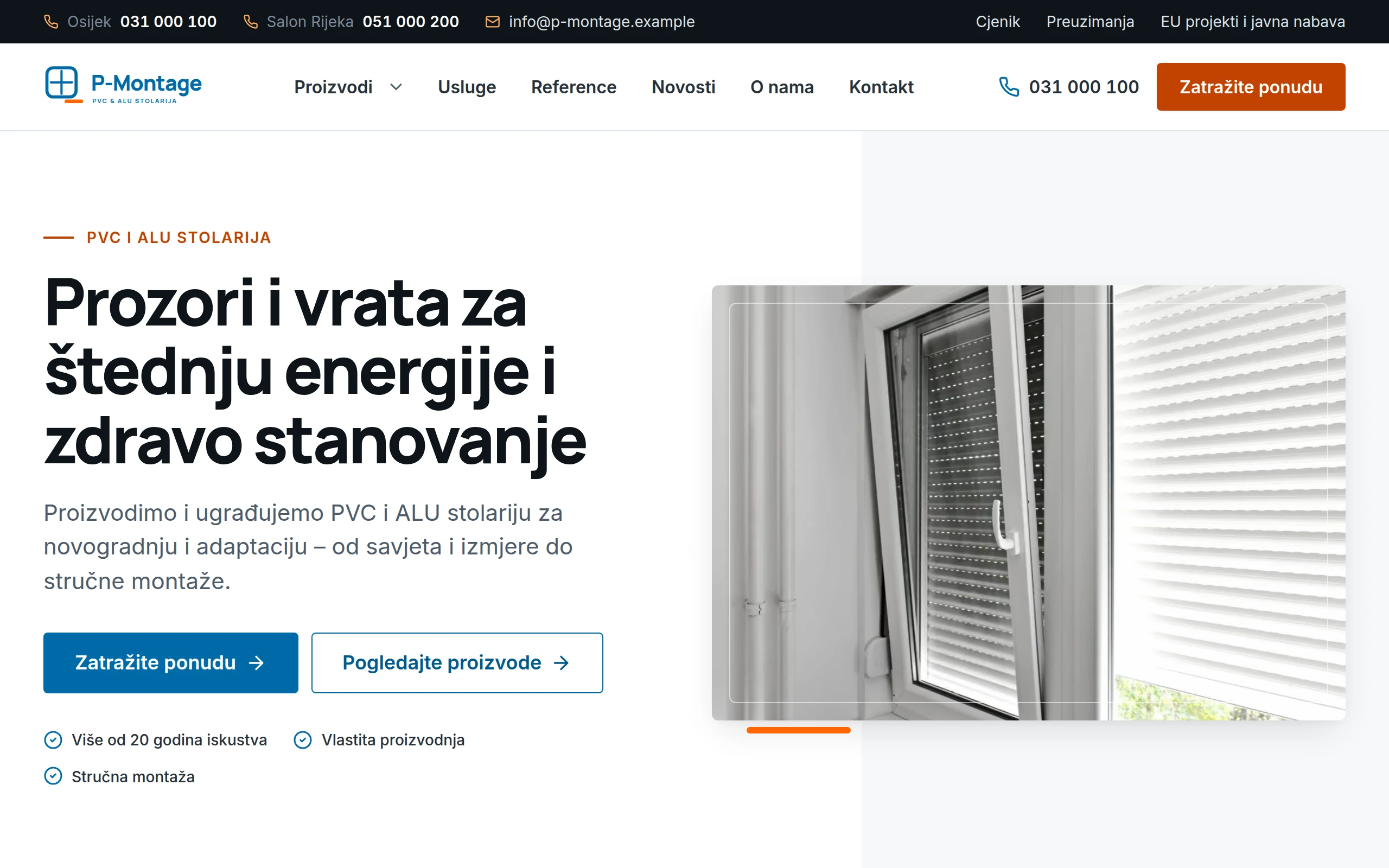Click the P-Montage brand name text

(x=146, y=83)
